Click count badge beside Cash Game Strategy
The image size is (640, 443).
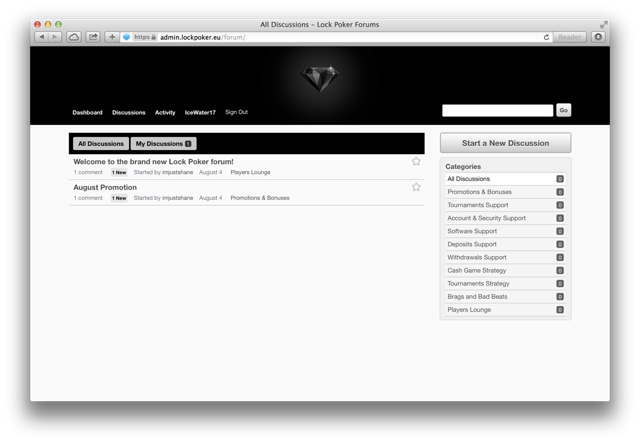[560, 270]
